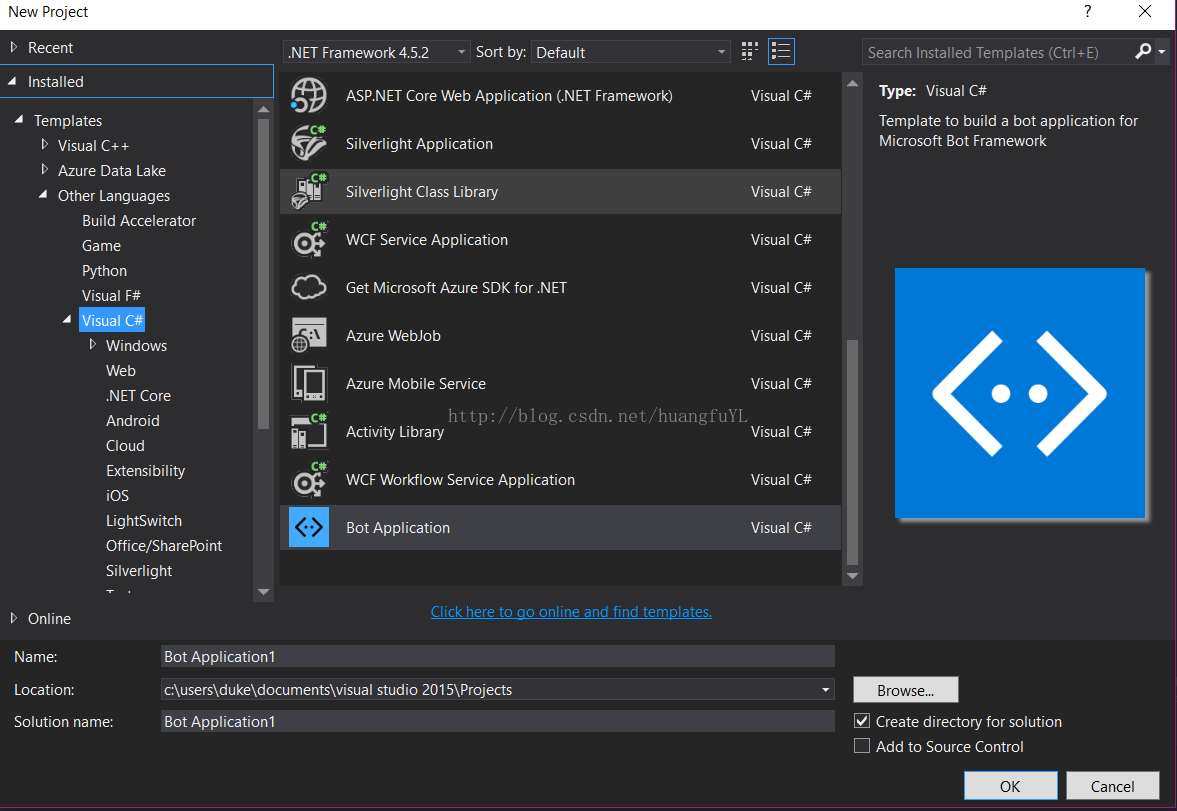This screenshot has width=1177, height=811.
Task: Select the Office/SharePoint category
Action: coord(164,546)
